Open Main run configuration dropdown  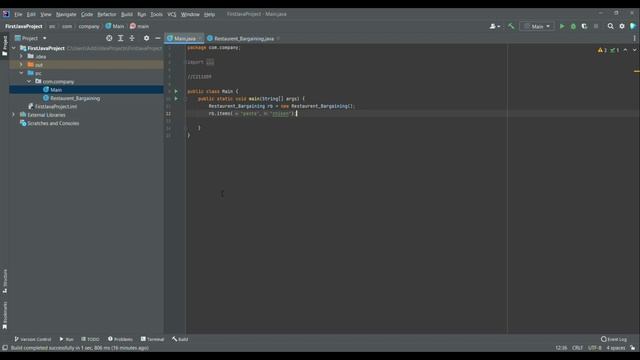click(x=537, y=26)
